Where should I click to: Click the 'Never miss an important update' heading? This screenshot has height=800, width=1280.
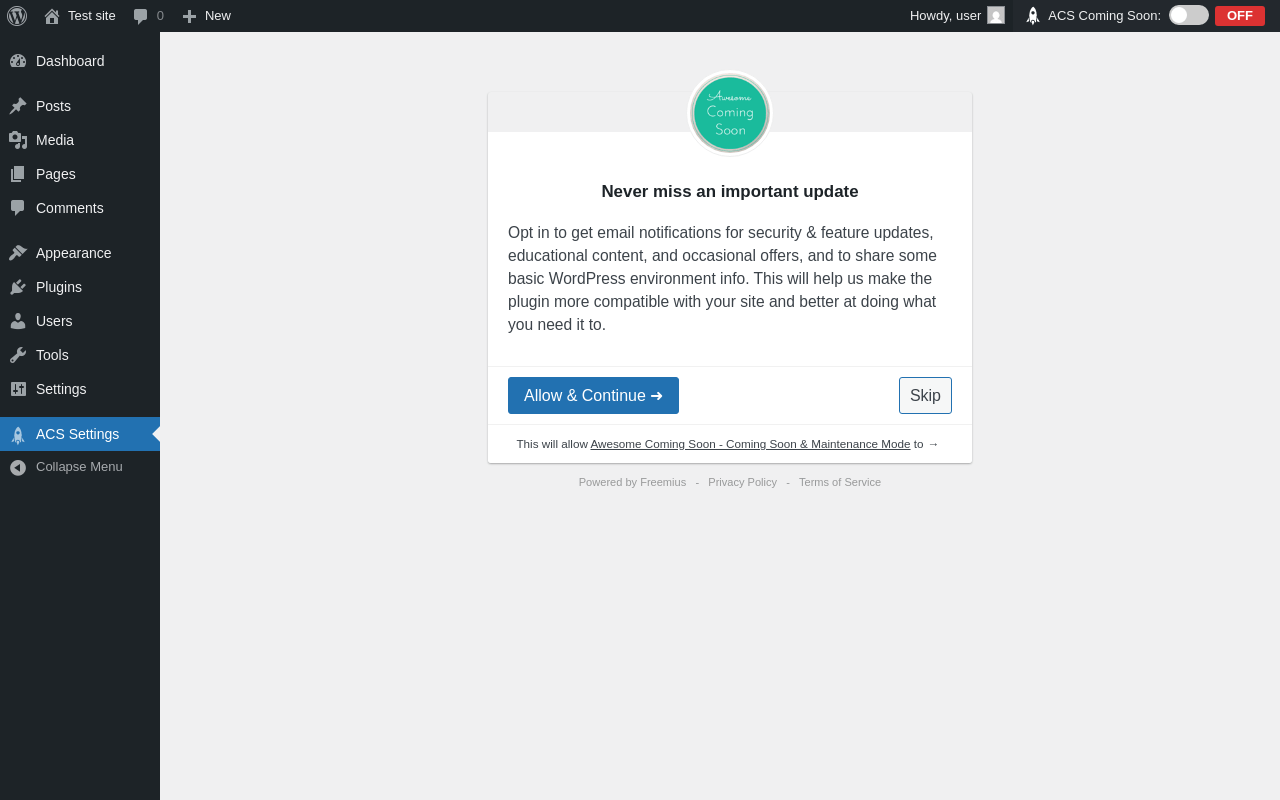[x=730, y=192]
